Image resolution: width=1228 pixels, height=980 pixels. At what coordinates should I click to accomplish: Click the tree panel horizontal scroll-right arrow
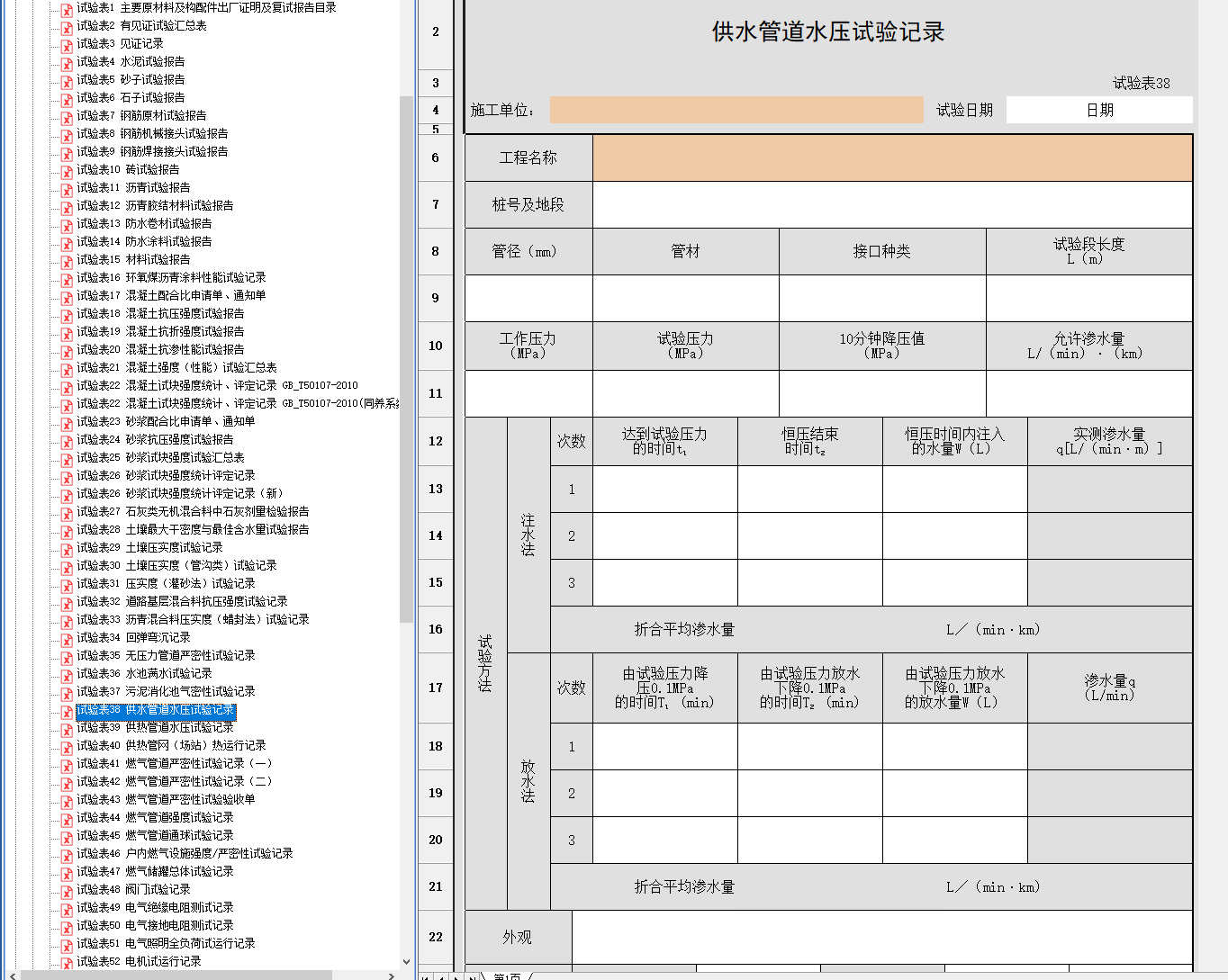[x=392, y=976]
